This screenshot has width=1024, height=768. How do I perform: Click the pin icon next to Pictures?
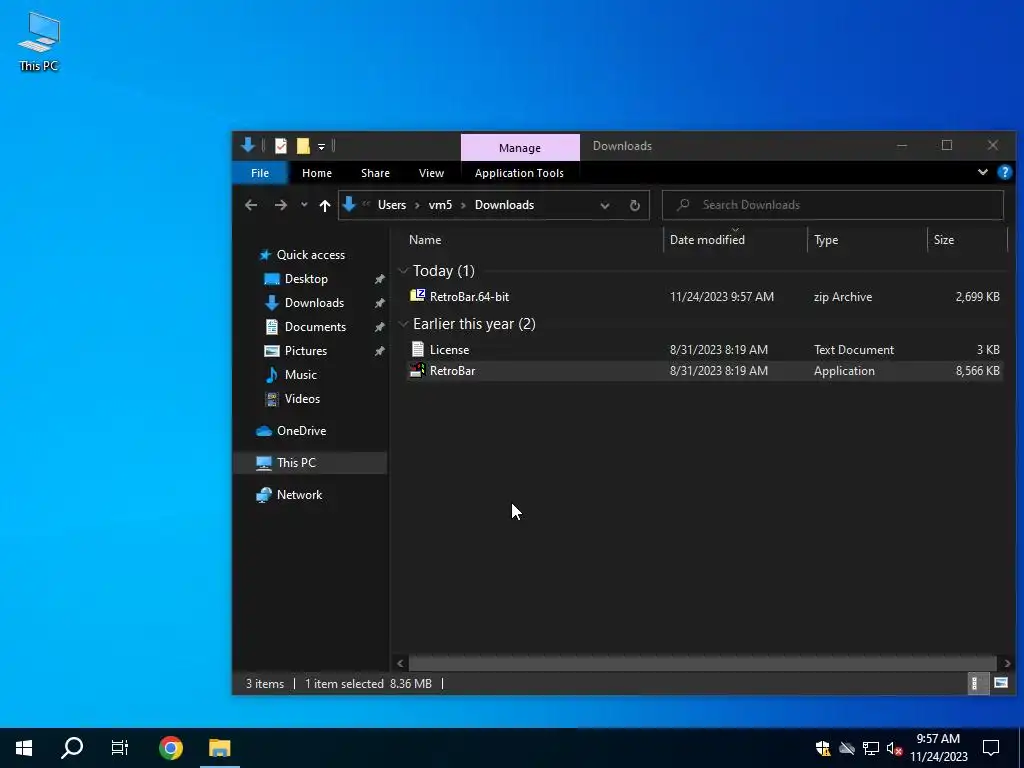coord(379,351)
